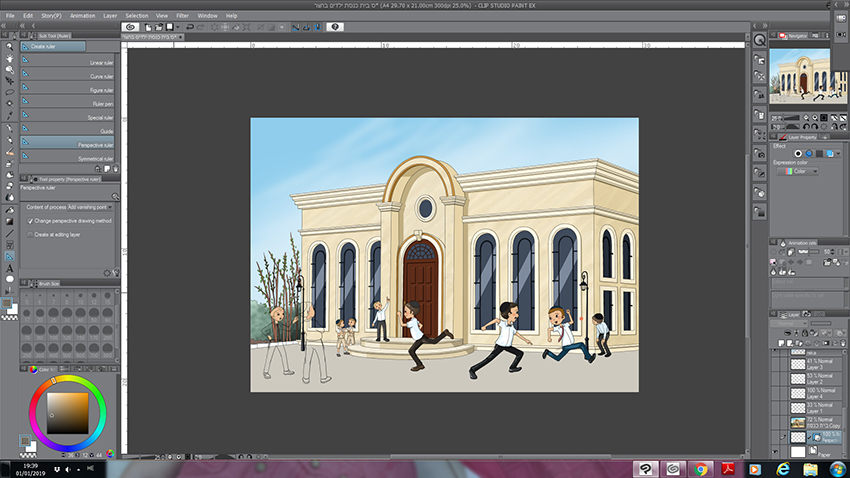The height and width of the screenshot is (478, 850).
Task: Open Google Chrome from the Windows taskbar
Action: click(701, 468)
